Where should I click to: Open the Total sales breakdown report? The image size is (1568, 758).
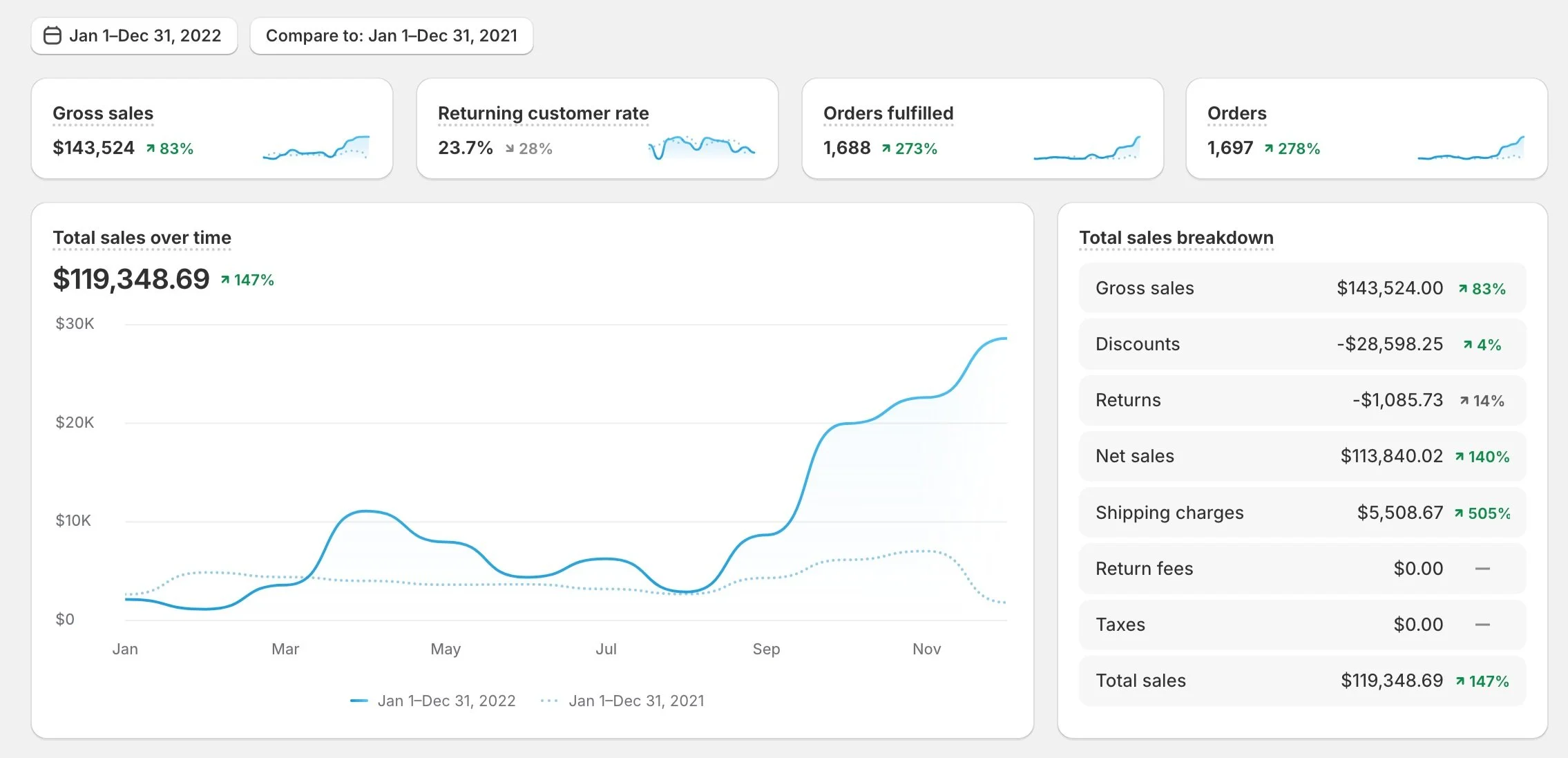point(1176,238)
